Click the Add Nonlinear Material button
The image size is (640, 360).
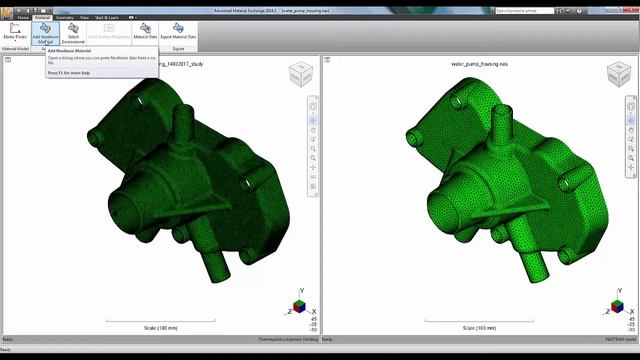coord(45,33)
